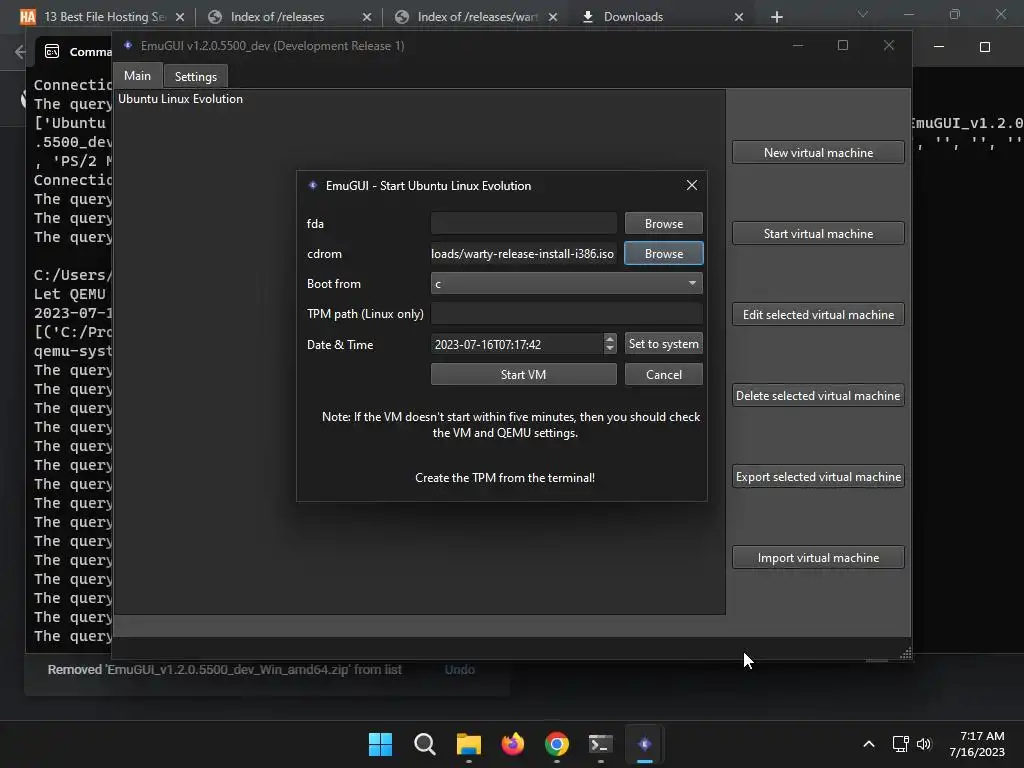Click Set to system button
Viewport: 1024px width, 768px height.
[x=664, y=344]
